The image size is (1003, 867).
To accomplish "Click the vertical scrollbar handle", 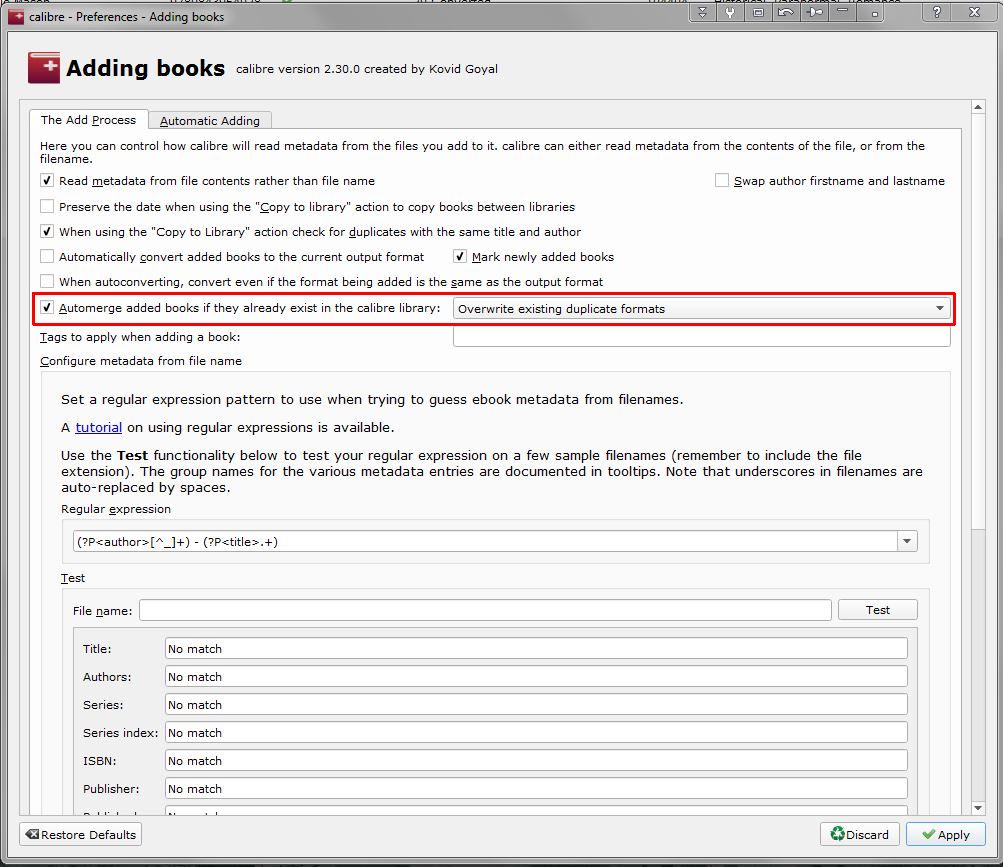I will (977, 322).
